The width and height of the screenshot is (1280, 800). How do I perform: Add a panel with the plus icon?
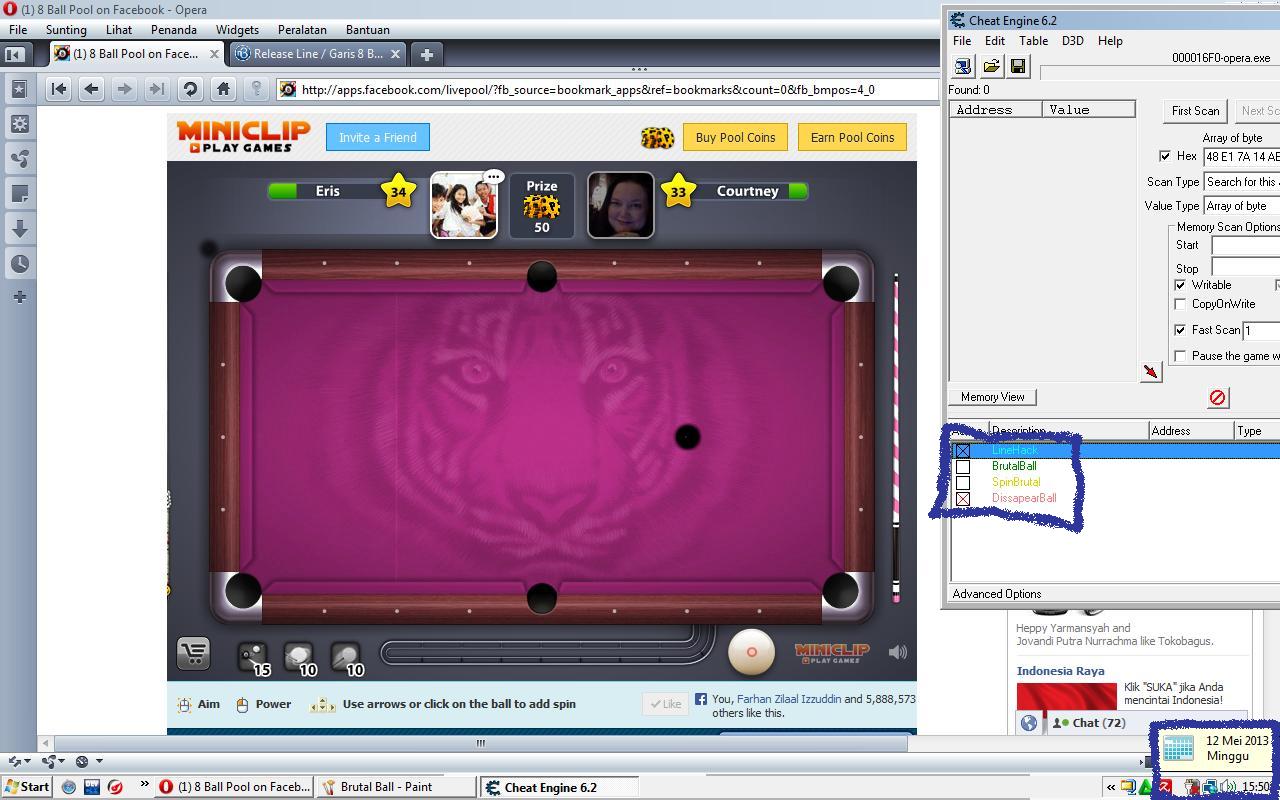[19, 297]
